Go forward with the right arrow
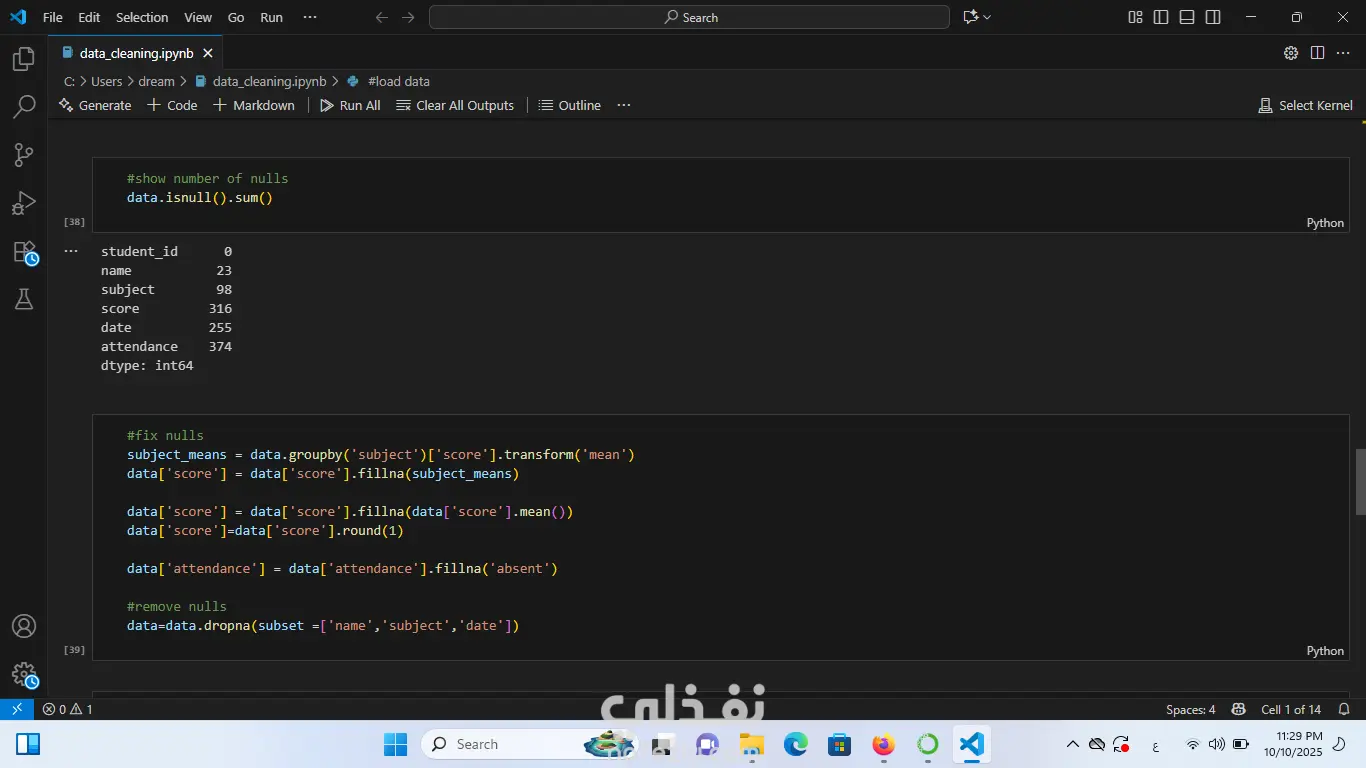Viewport: 1366px width, 768px height. coord(407,17)
